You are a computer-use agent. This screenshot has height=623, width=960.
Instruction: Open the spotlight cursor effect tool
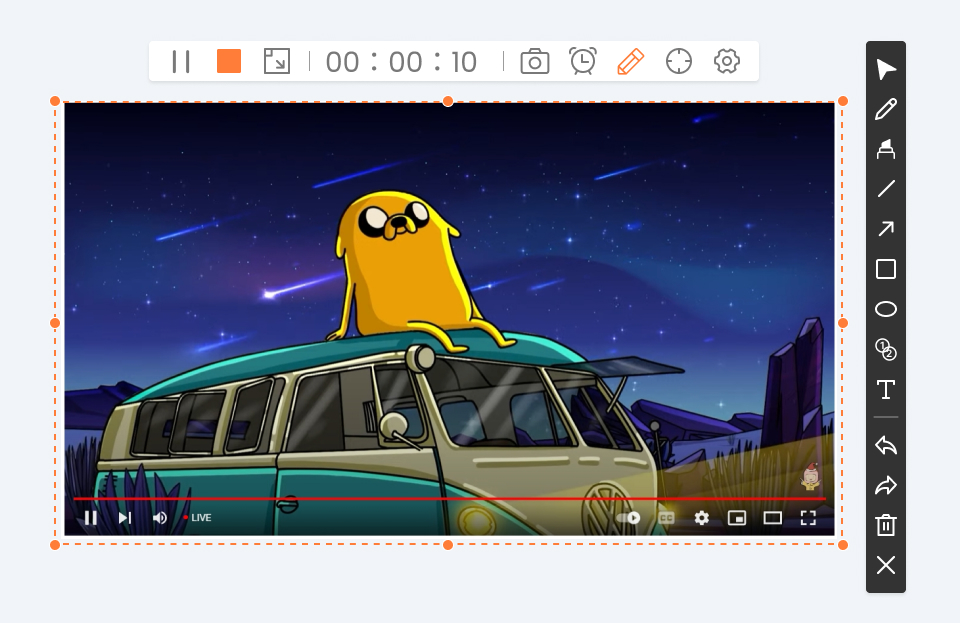coord(678,61)
